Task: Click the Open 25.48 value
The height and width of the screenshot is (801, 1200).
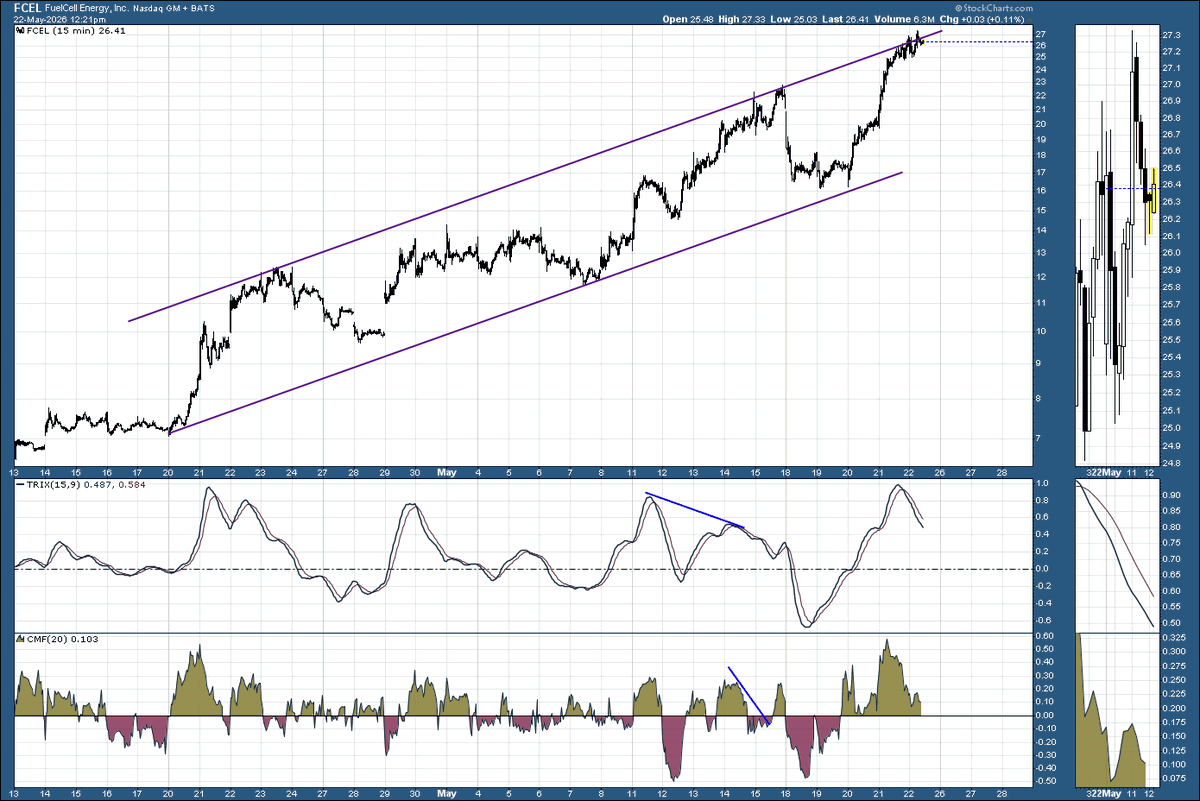Action: [689, 19]
